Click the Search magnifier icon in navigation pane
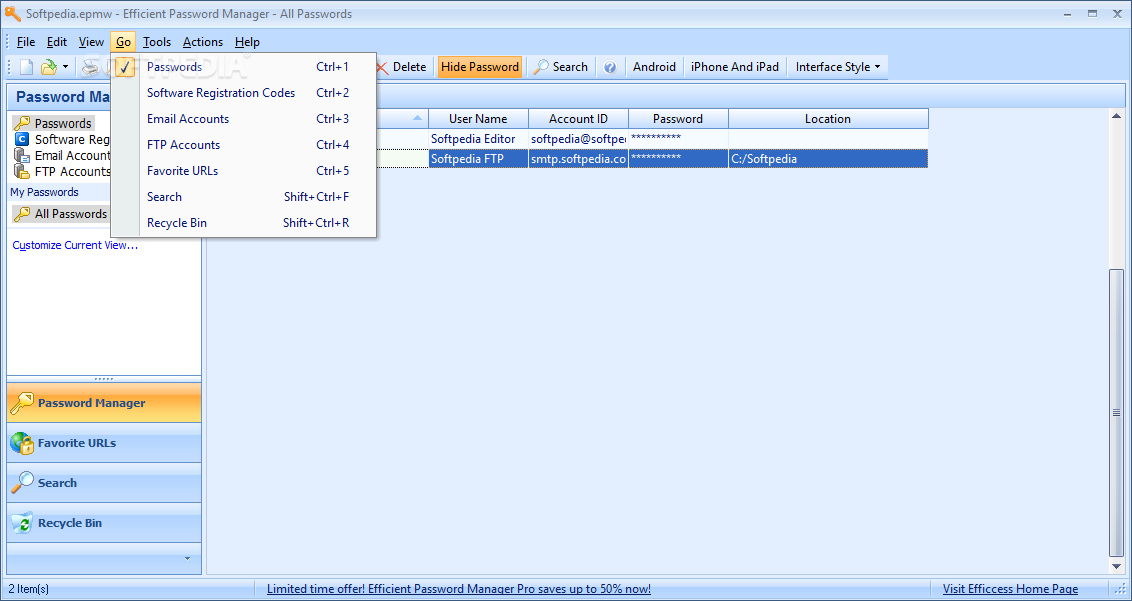Viewport: 1132px width, 601px height. pos(22,483)
